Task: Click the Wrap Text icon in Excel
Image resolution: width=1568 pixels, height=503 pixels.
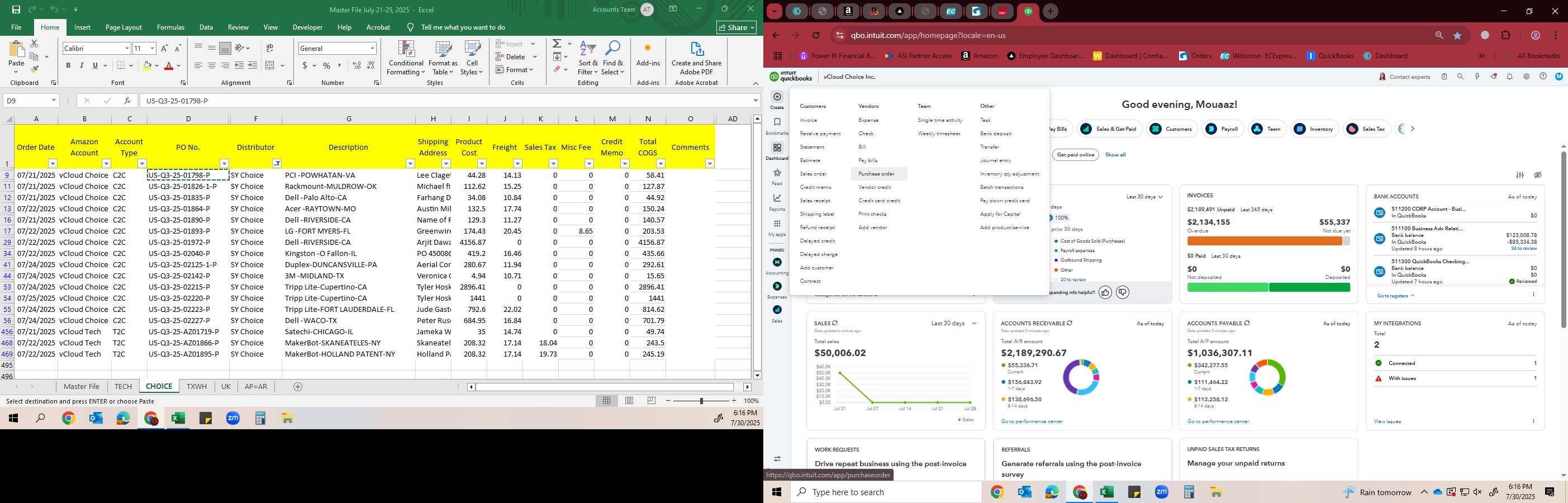Action: coord(270,48)
